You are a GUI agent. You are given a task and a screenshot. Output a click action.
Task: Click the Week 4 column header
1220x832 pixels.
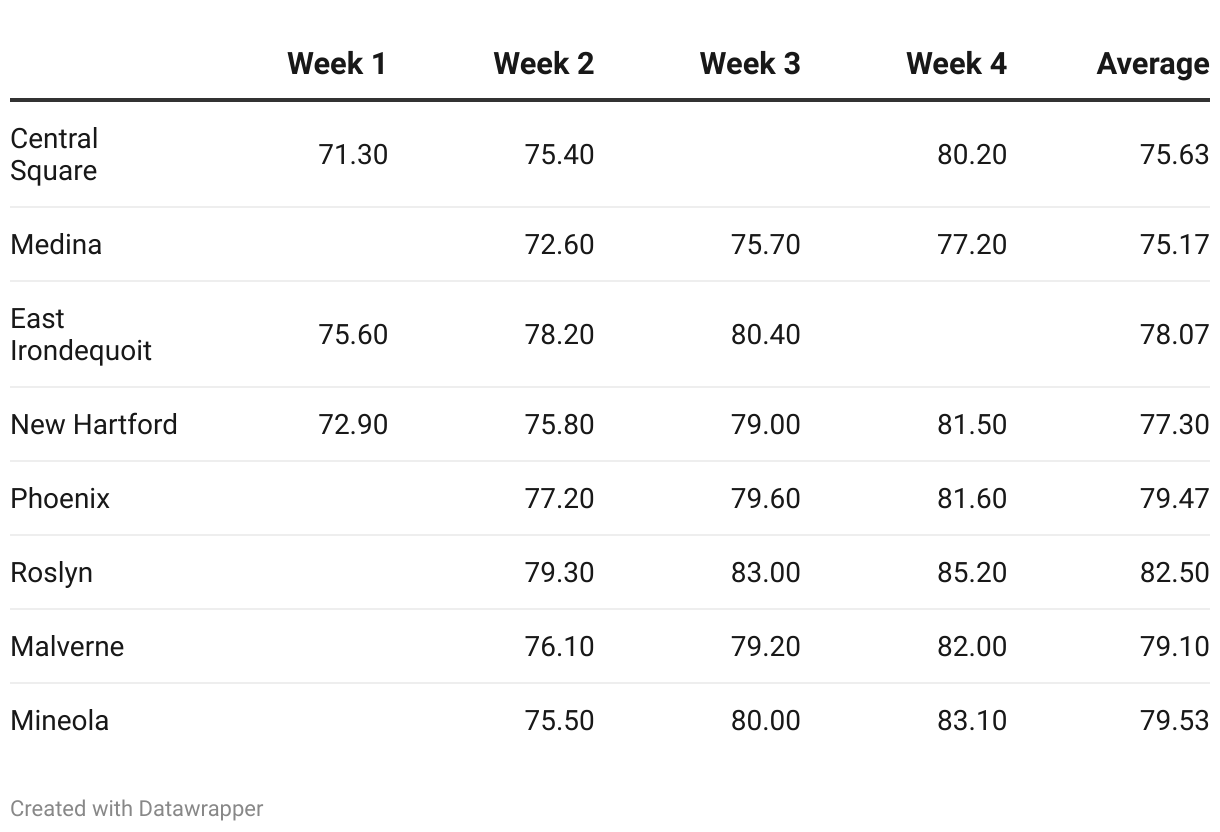click(x=956, y=64)
